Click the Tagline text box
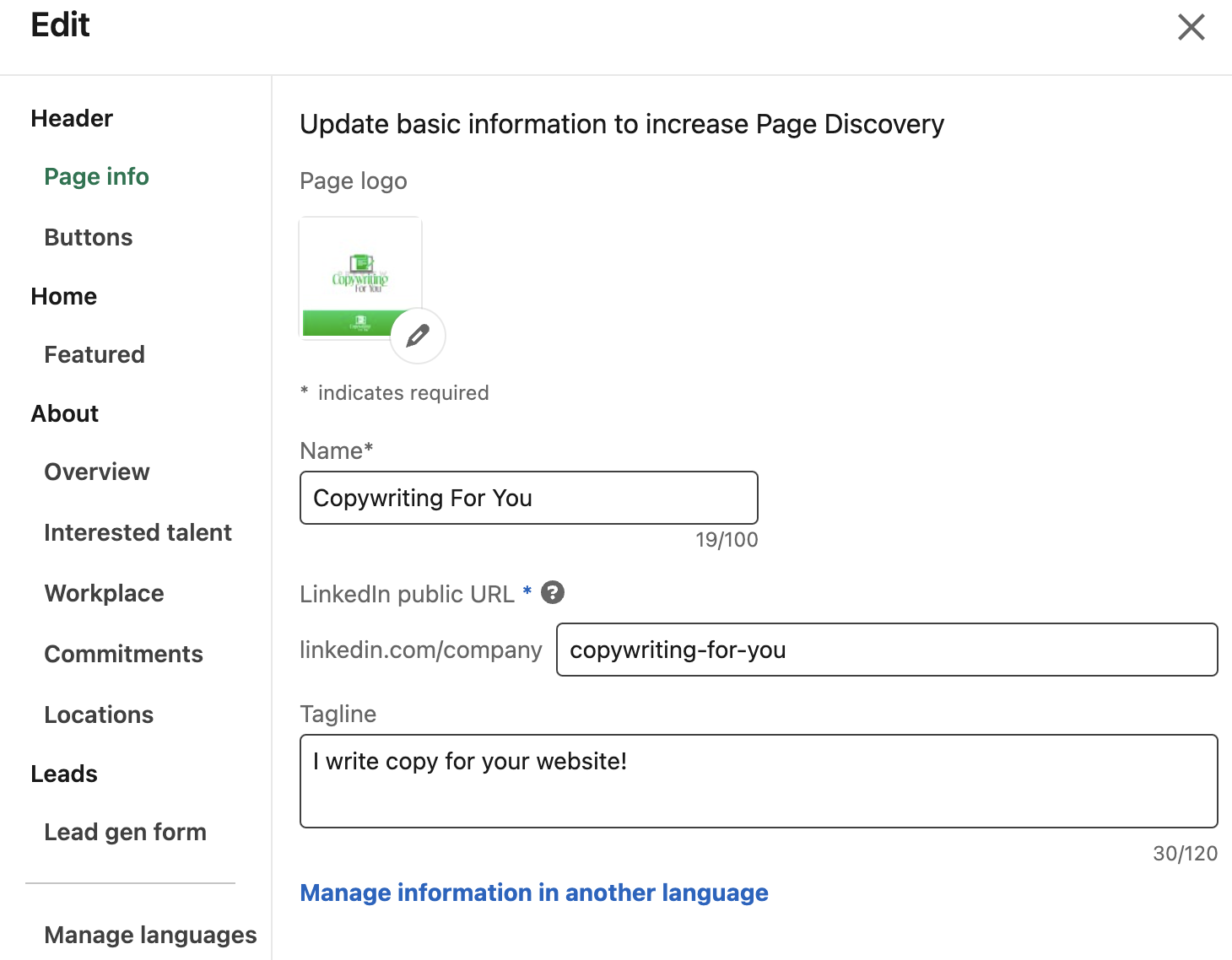1232x960 pixels. (757, 780)
